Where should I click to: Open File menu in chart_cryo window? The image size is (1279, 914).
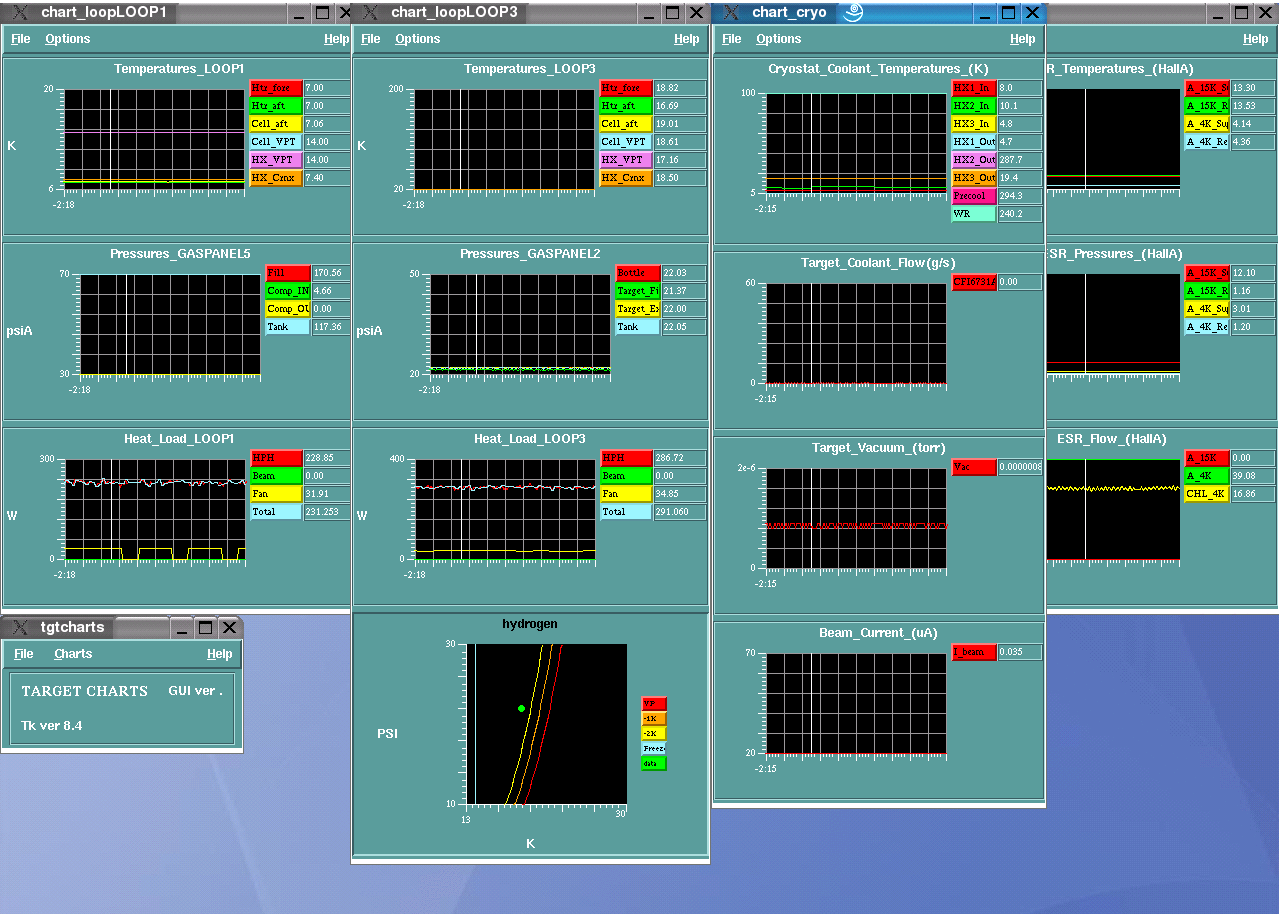pos(732,39)
